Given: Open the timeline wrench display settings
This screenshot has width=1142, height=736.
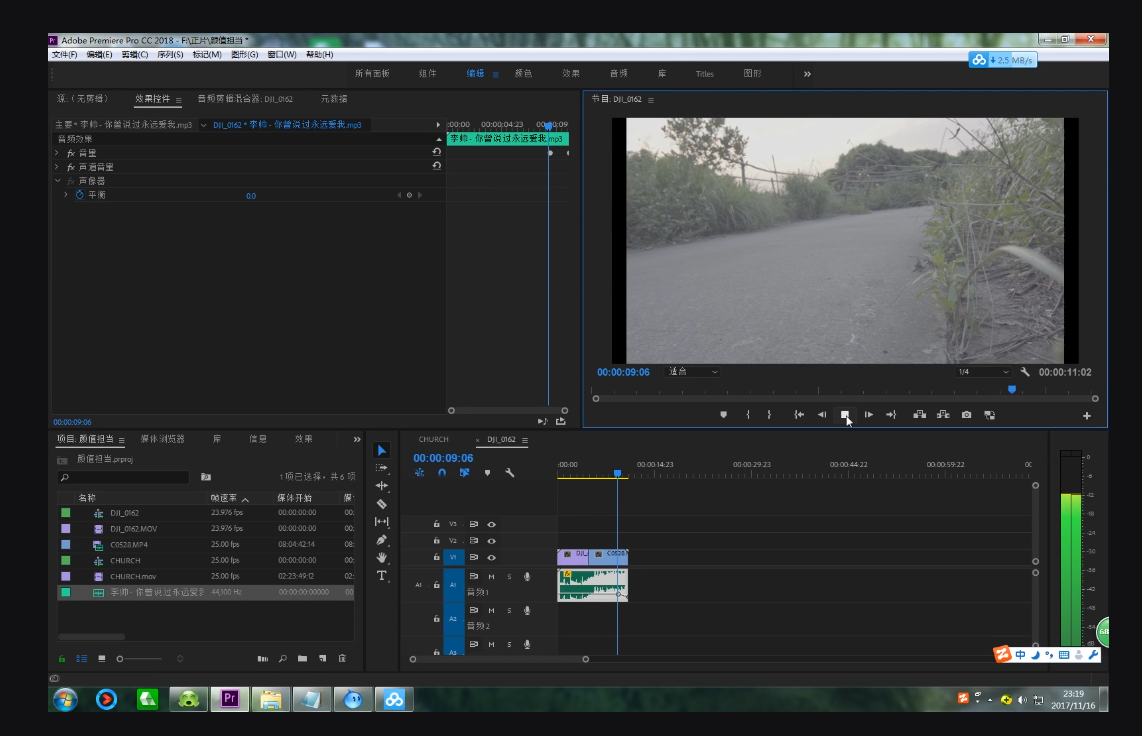Looking at the screenshot, I should [x=509, y=473].
